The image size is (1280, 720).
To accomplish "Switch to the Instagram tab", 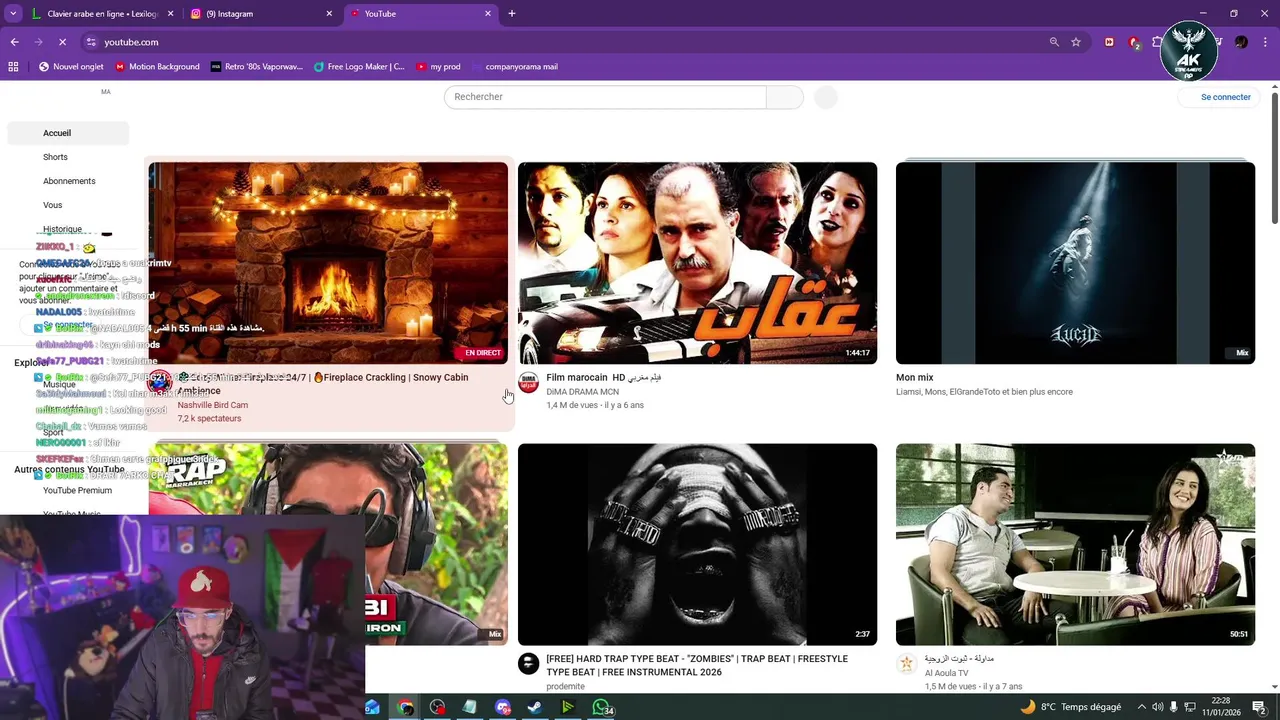I will tap(261, 14).
